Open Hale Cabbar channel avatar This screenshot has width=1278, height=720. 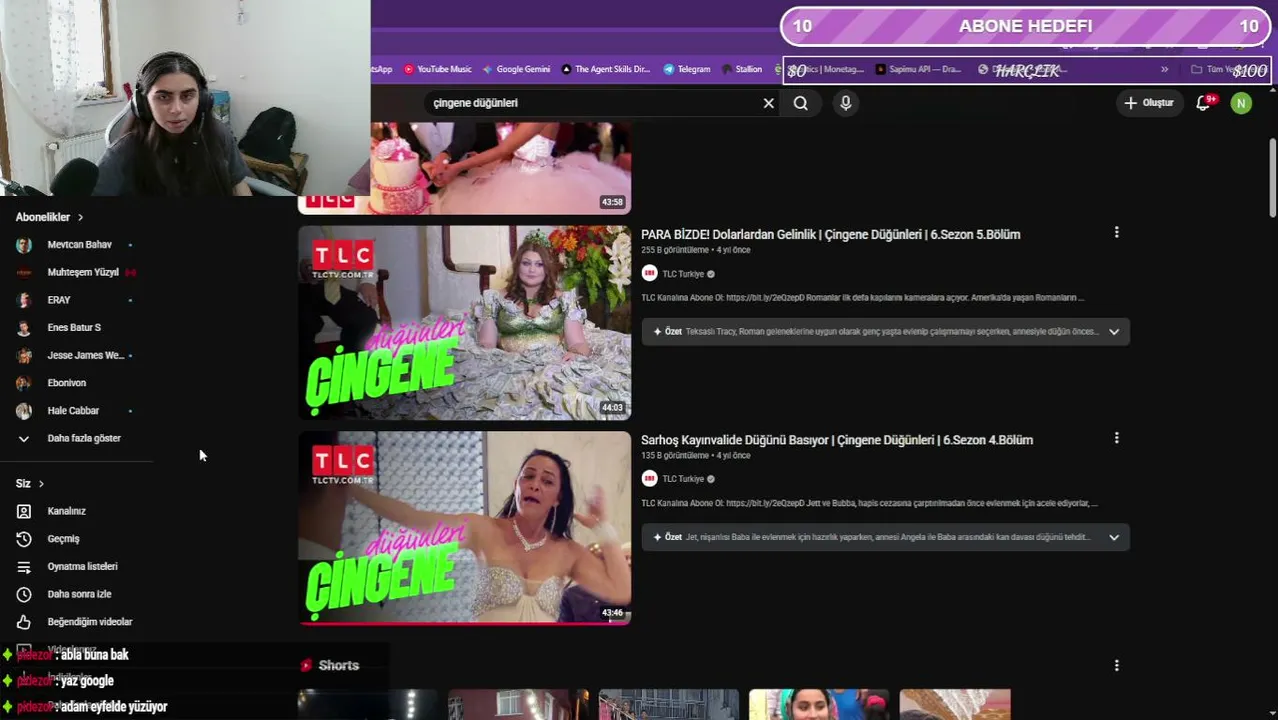[x=24, y=411]
